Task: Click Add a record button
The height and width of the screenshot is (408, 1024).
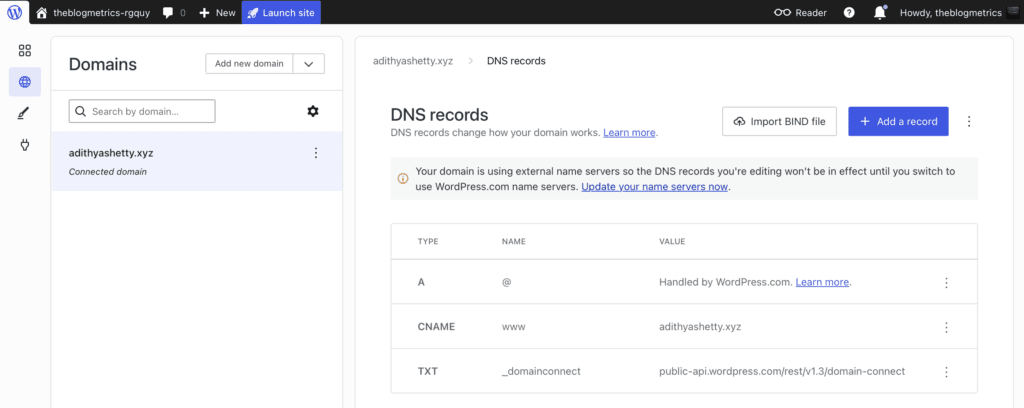Action: pos(898,121)
